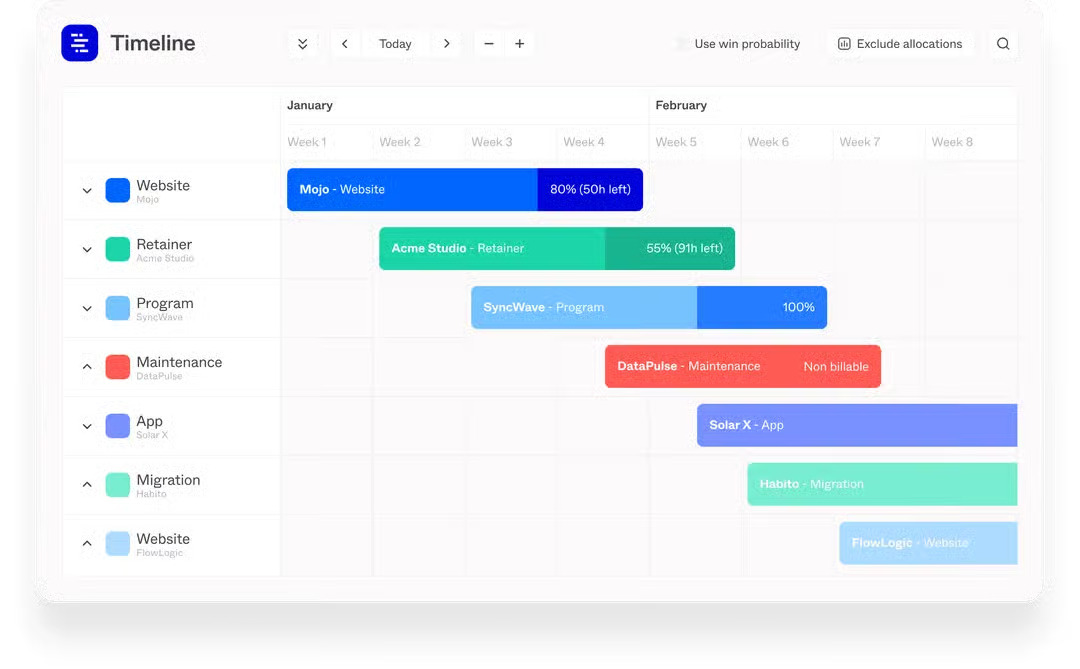Select the Week 3 column header

coord(492,142)
